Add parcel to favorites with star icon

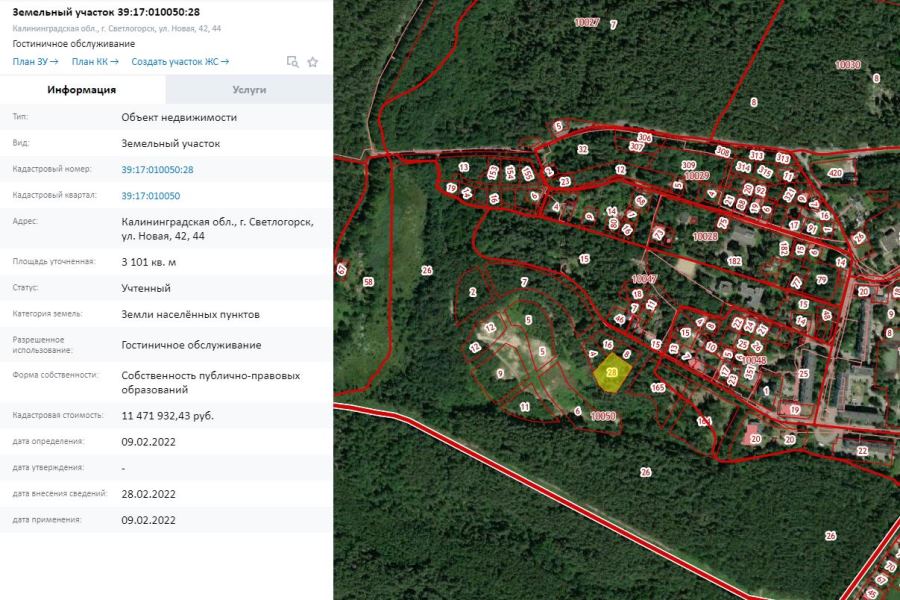(313, 61)
